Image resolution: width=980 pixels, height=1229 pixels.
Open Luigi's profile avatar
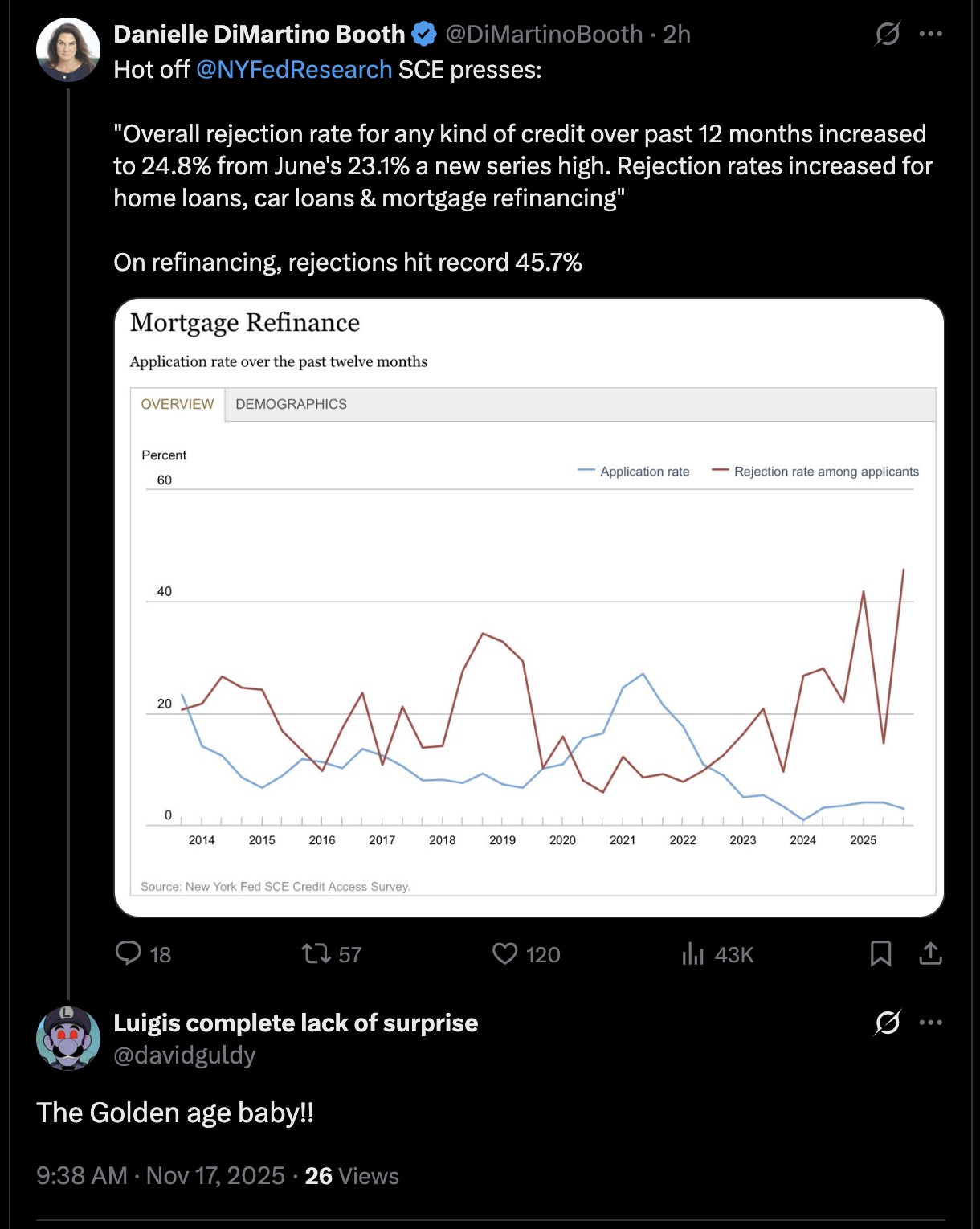[x=67, y=1038]
